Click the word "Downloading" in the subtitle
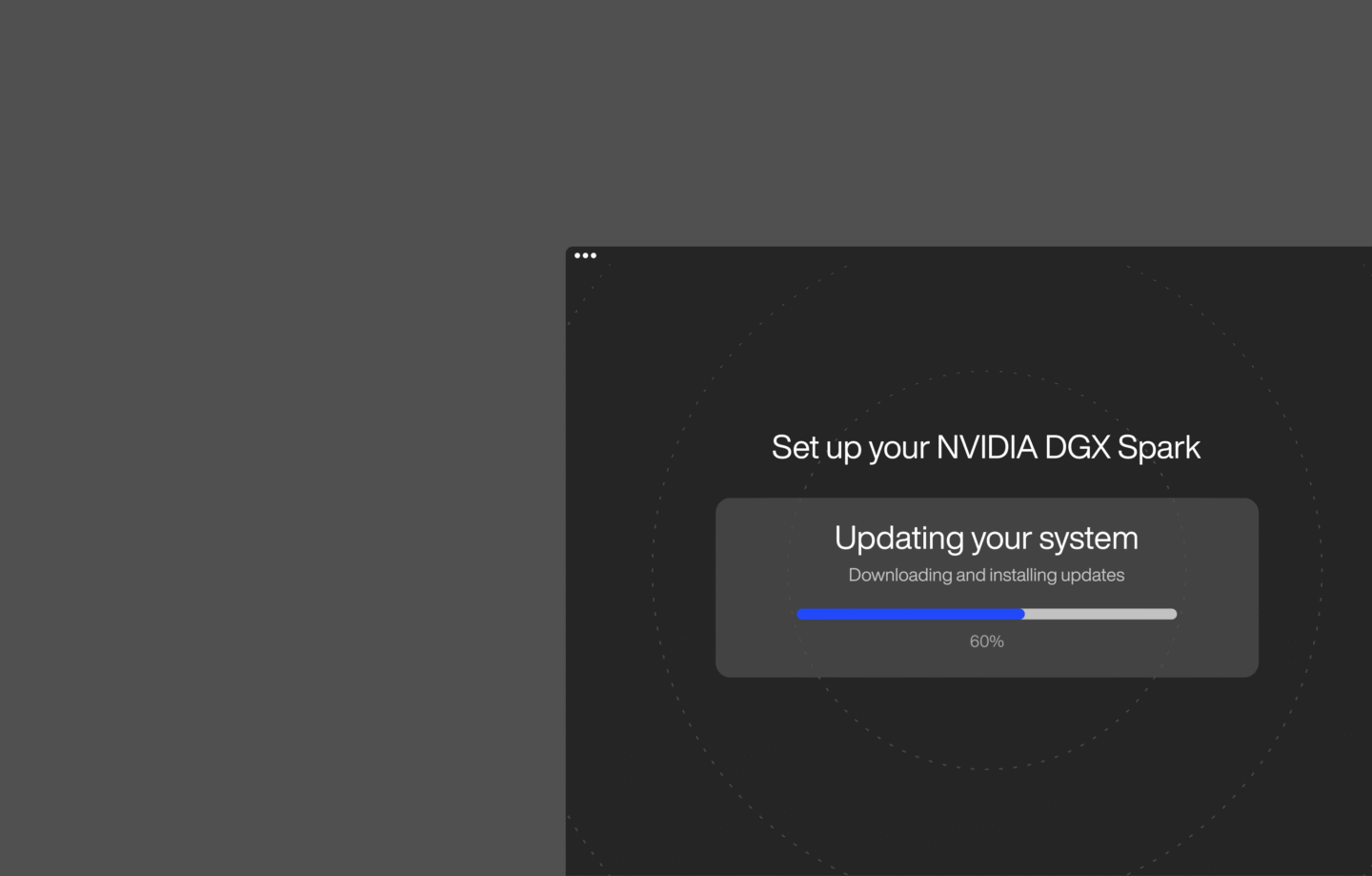 point(899,575)
